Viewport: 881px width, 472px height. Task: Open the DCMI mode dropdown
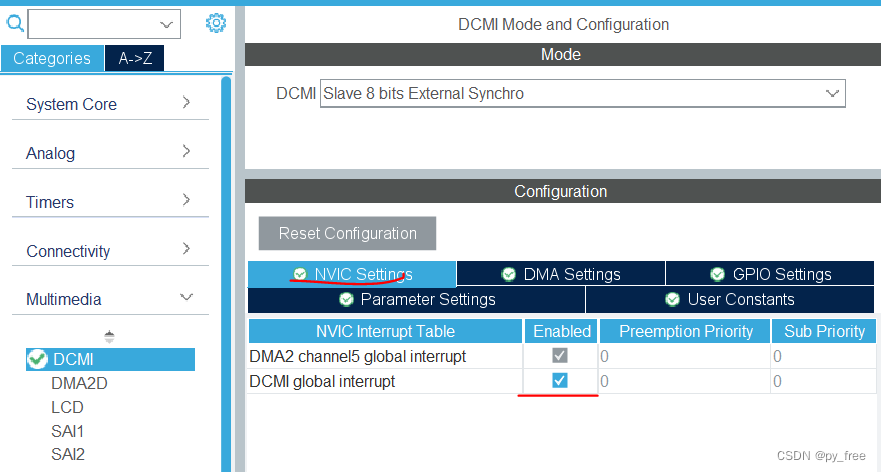582,94
